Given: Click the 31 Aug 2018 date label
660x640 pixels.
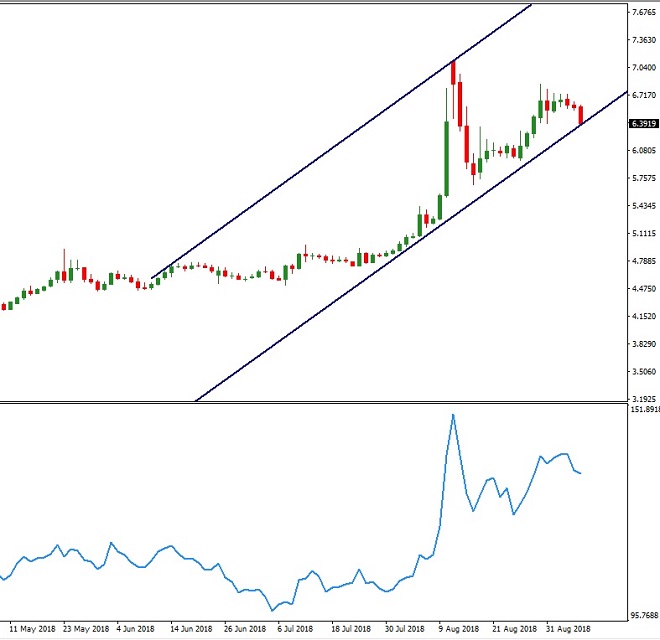Looking at the screenshot, I should pos(568,629).
